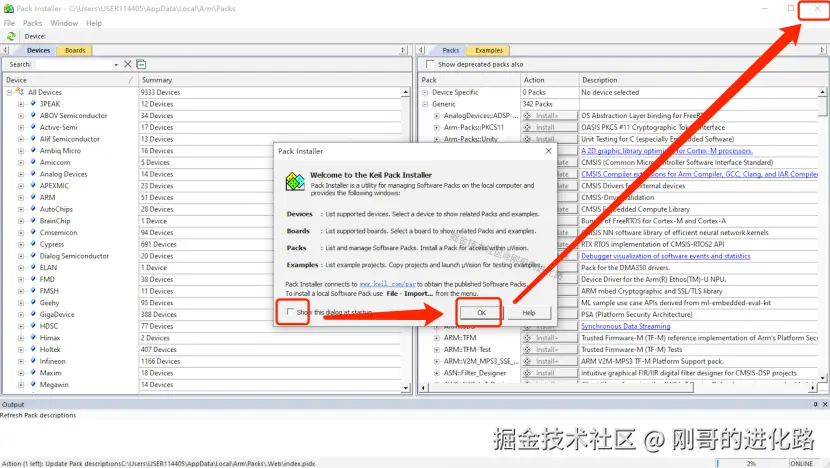Click the AutoChips vendor icon
Image resolution: width=830 pixels, height=468 pixels.
tap(33, 209)
